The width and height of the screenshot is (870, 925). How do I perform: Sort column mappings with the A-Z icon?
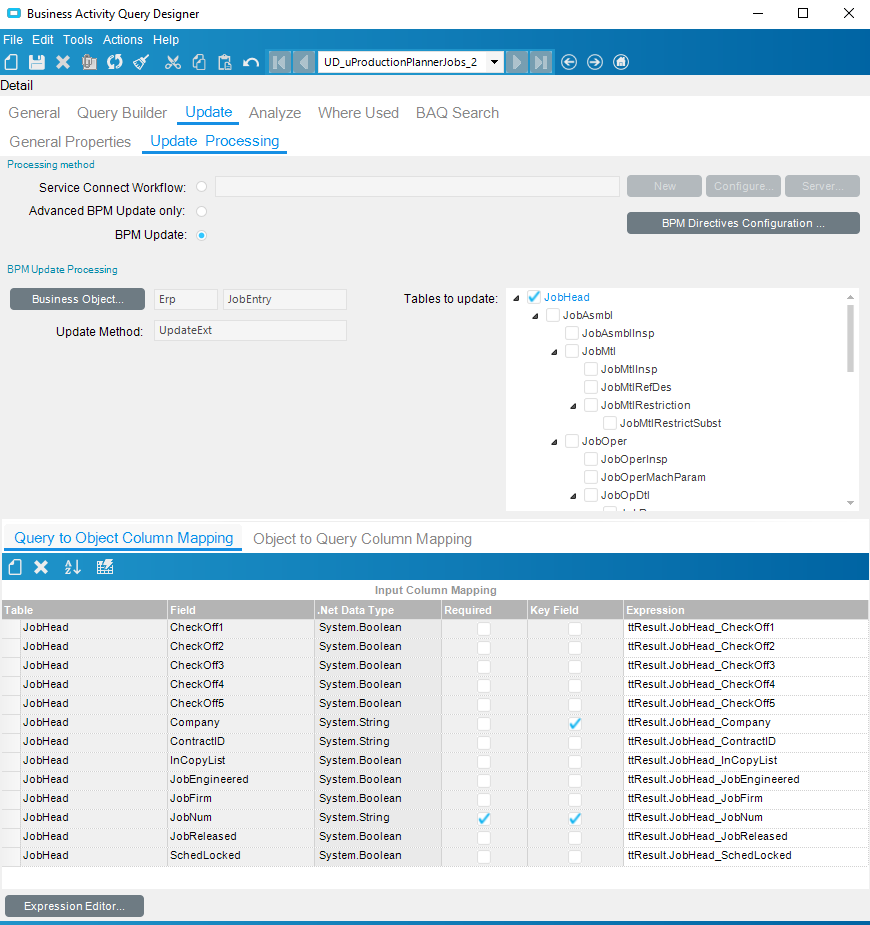(x=72, y=567)
